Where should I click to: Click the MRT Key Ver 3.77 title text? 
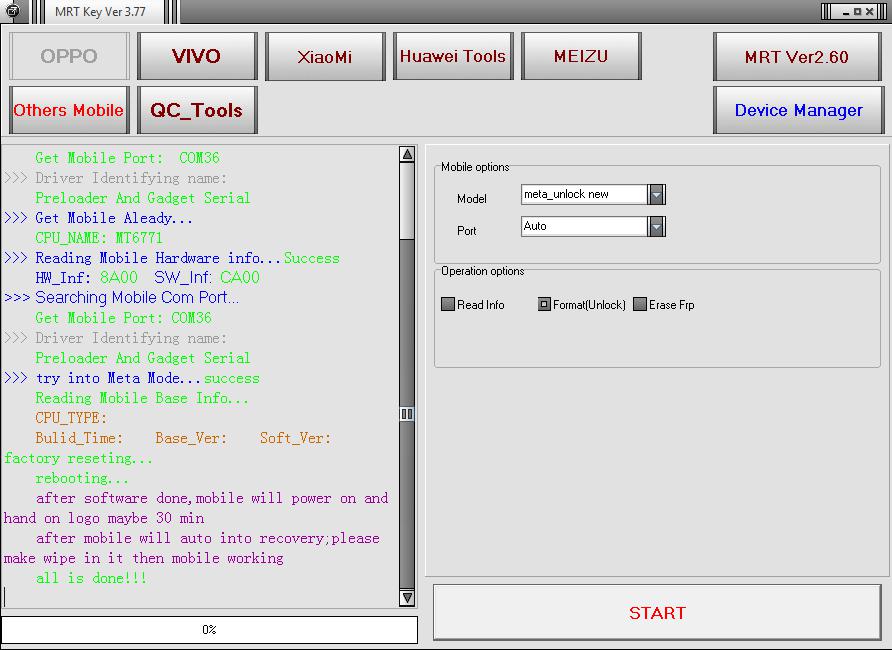coord(100,11)
